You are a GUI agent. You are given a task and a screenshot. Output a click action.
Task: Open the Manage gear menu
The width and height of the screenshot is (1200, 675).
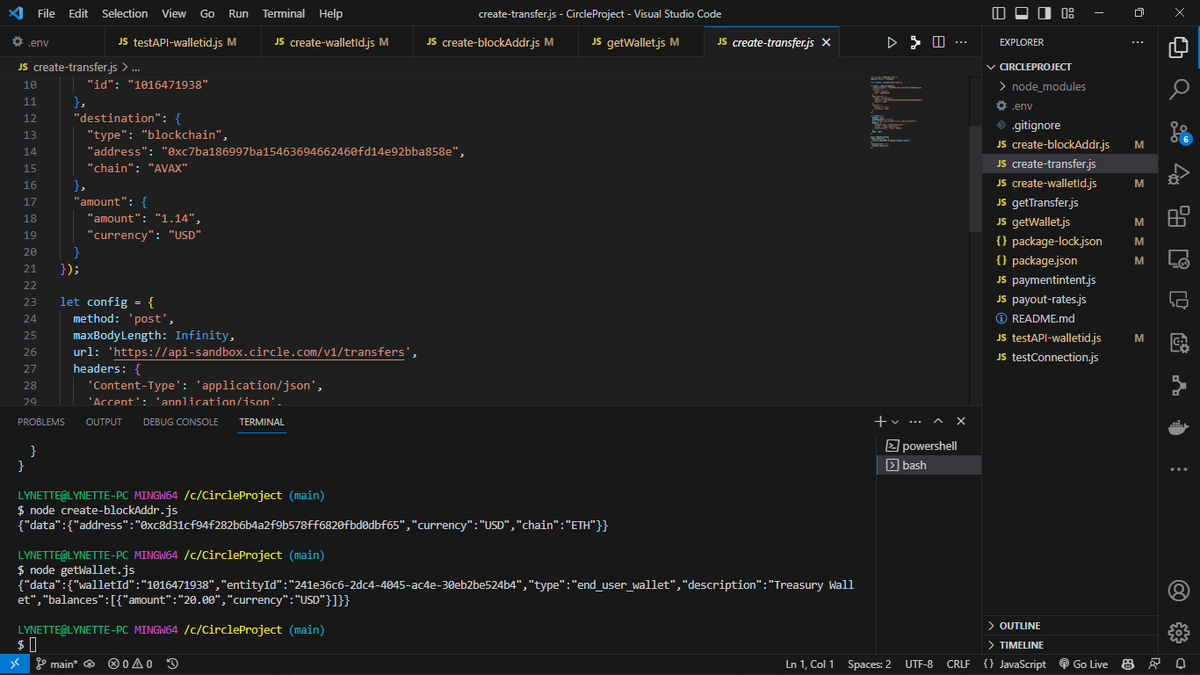tap(1179, 632)
